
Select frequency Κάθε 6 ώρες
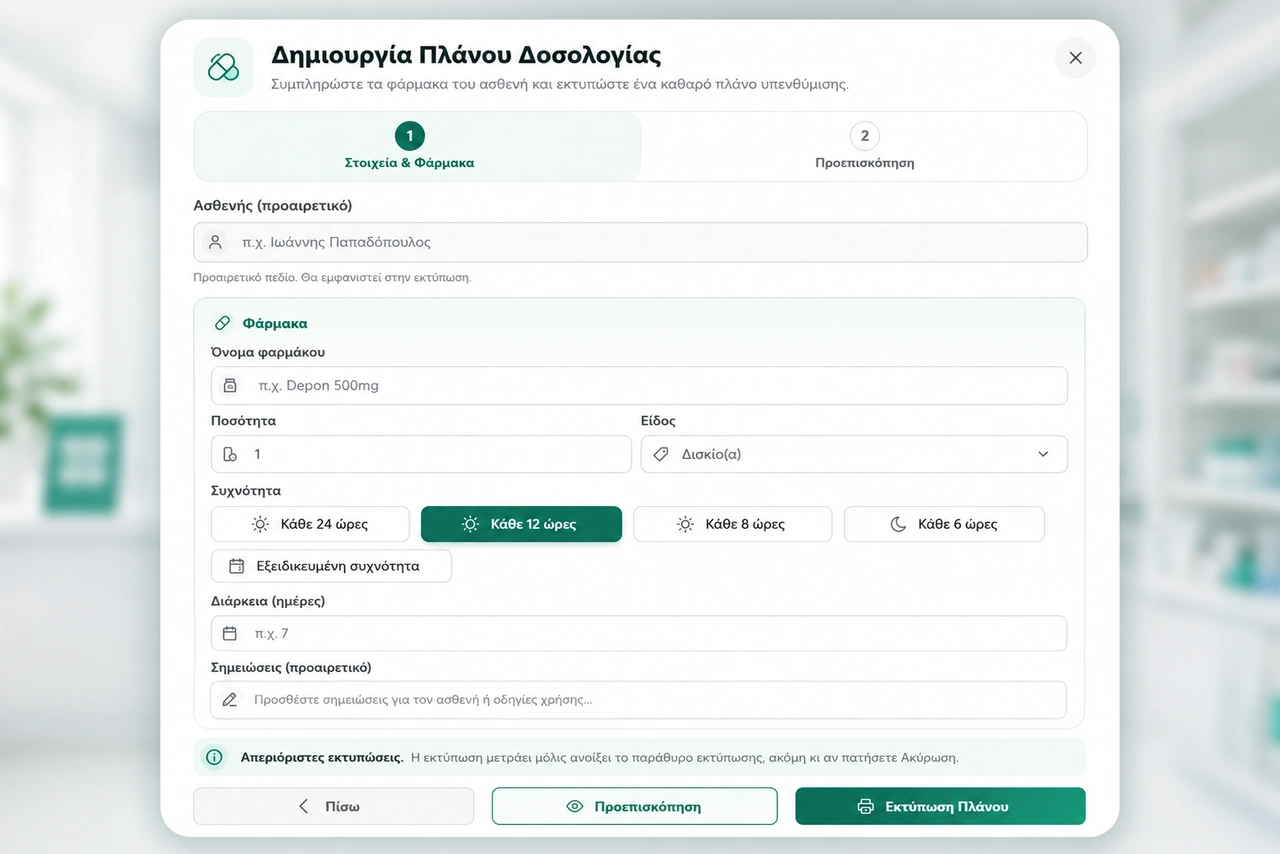[944, 524]
